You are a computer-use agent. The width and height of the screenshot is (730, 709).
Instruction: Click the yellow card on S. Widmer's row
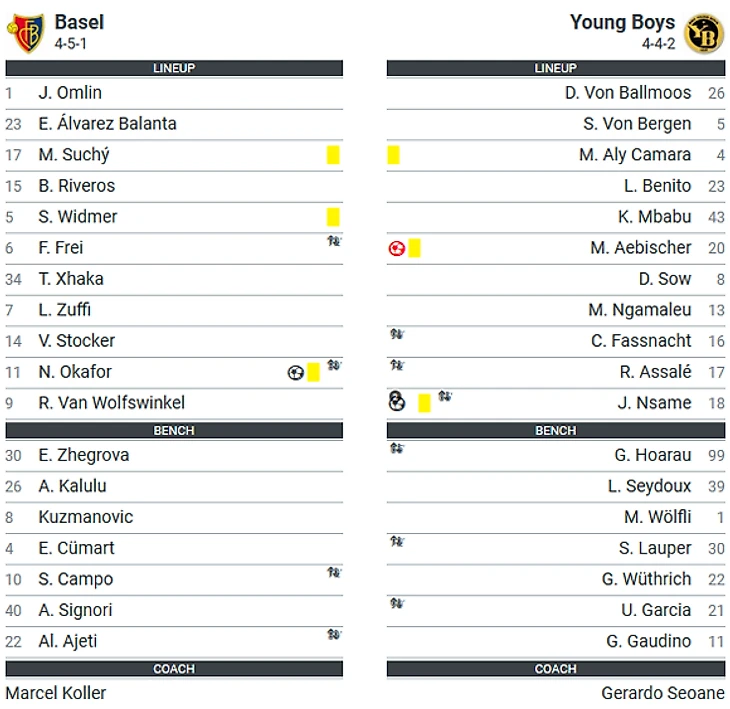click(x=333, y=217)
